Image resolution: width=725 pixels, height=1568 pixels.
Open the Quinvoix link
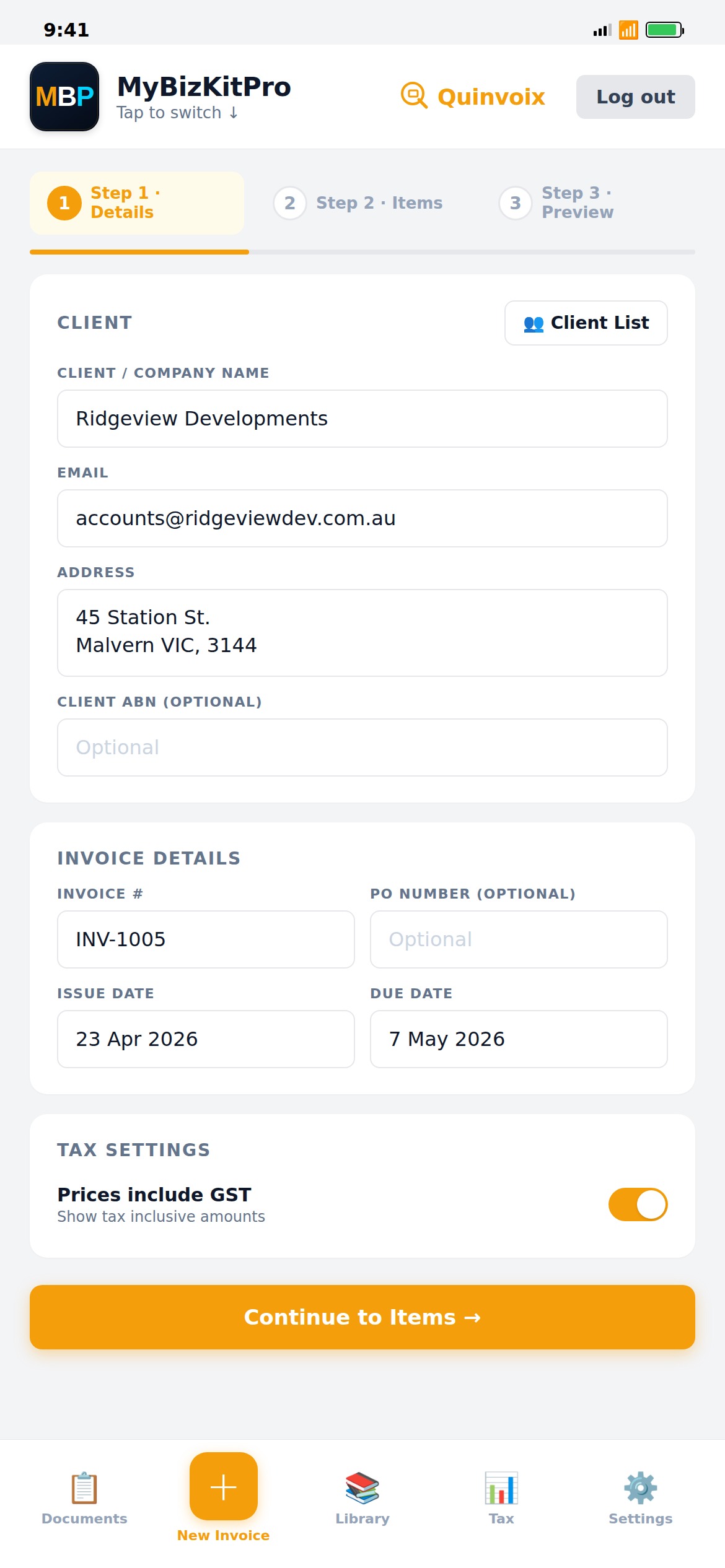click(x=490, y=97)
